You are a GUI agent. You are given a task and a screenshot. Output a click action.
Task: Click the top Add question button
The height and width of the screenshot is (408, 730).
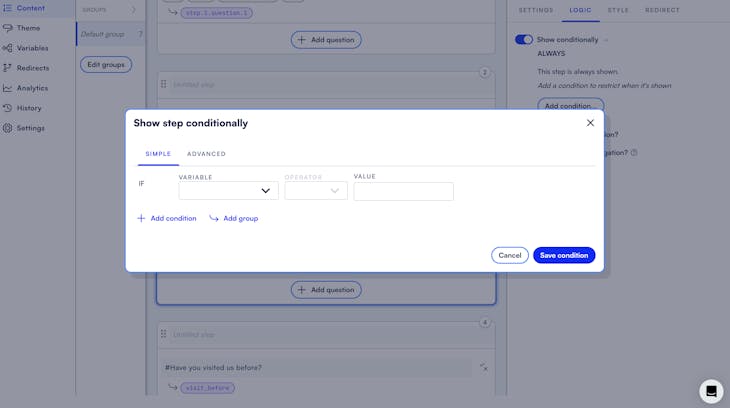pos(326,40)
